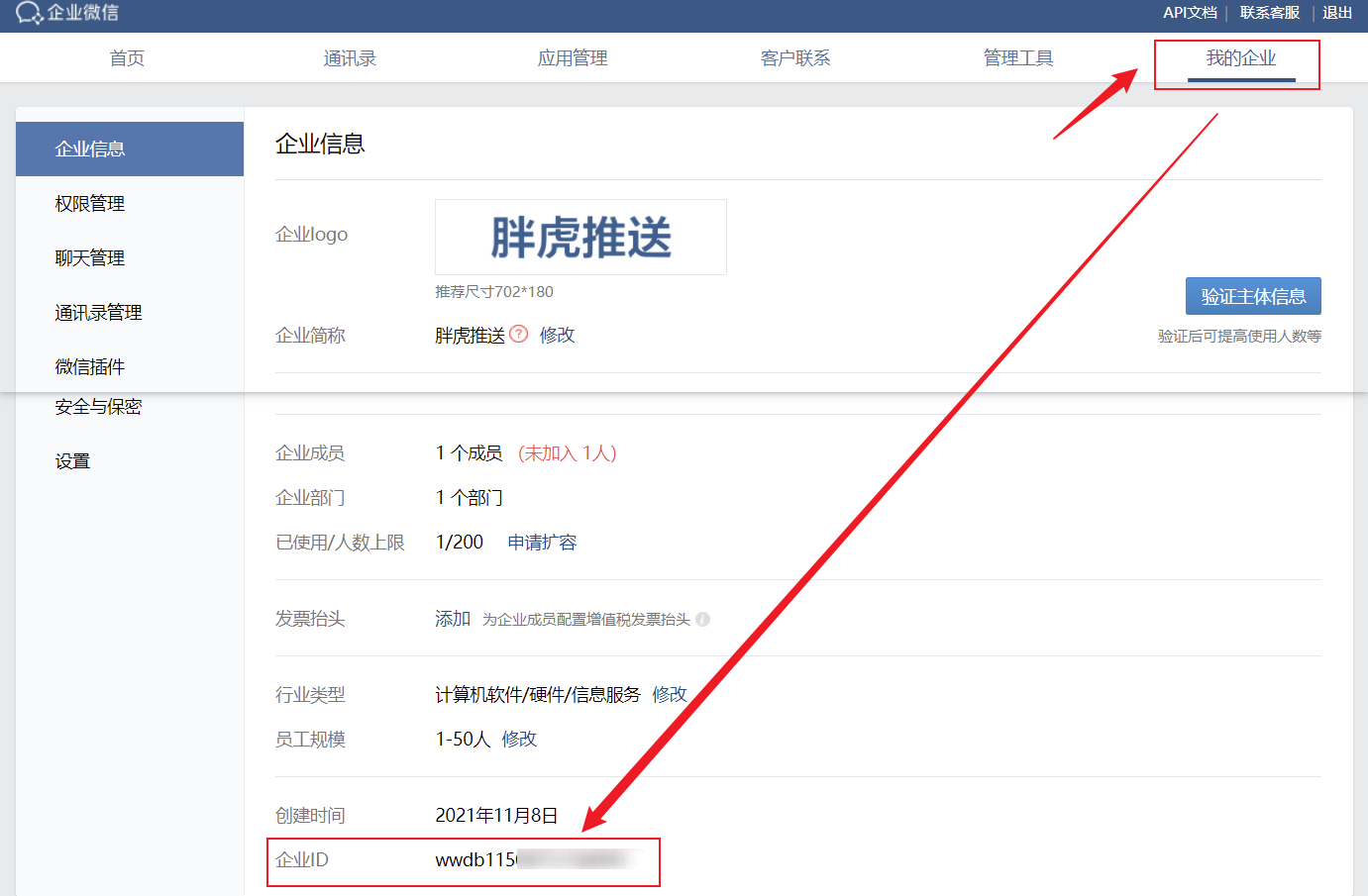The height and width of the screenshot is (896, 1368).
Task: Click the 企业微信 logo icon
Action: pyautogui.click(x=30, y=15)
